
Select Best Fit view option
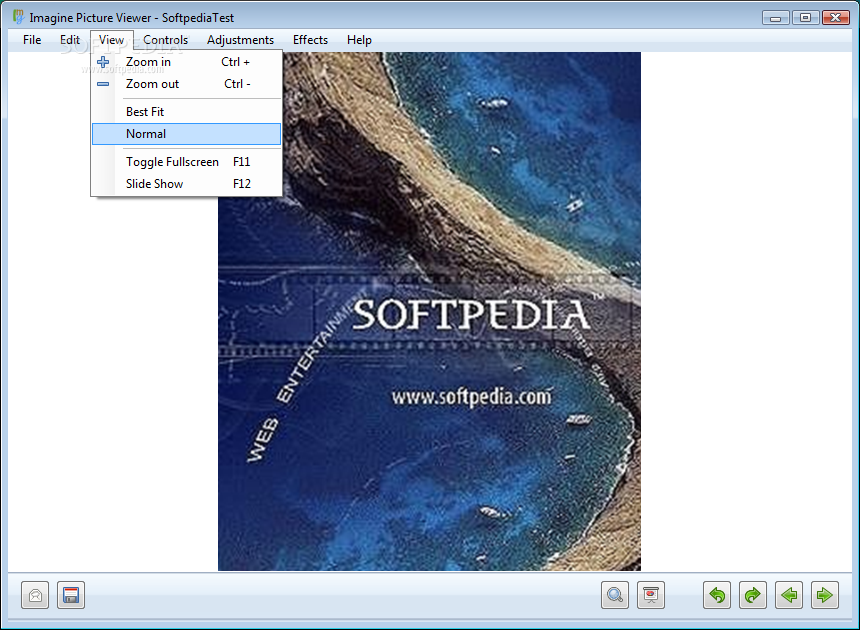[x=186, y=112]
